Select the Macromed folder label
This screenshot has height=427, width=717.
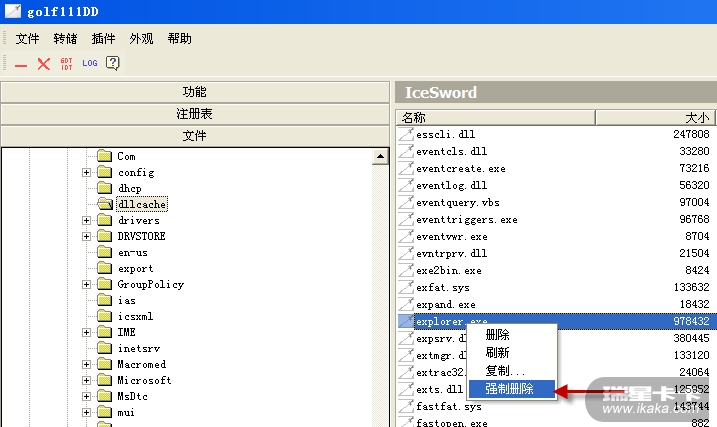(x=142, y=364)
